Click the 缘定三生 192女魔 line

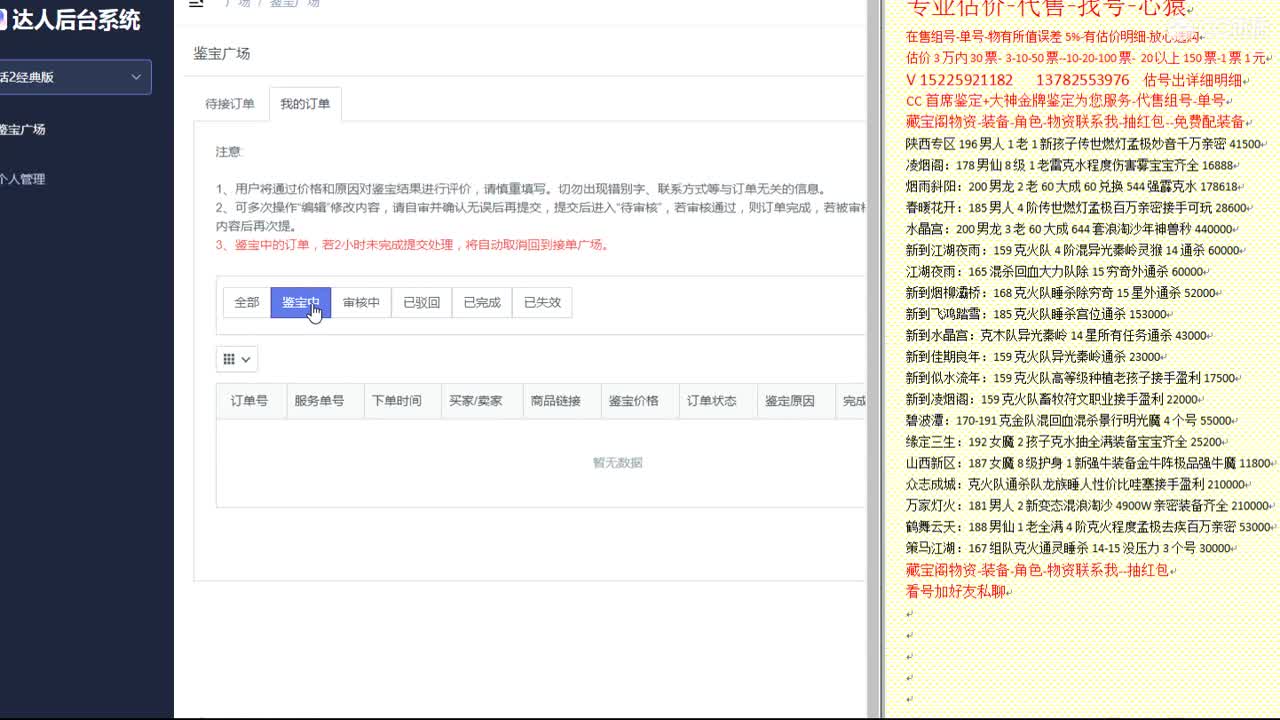1065,441
